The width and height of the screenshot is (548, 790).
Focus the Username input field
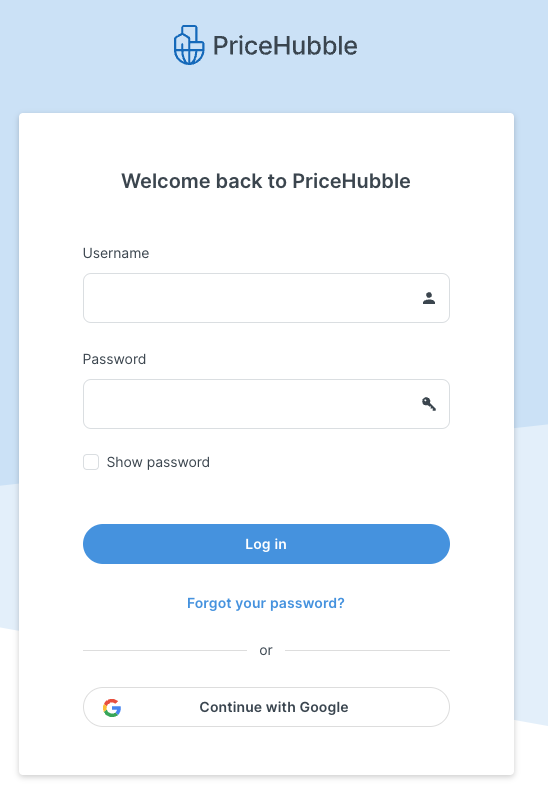[266, 298]
